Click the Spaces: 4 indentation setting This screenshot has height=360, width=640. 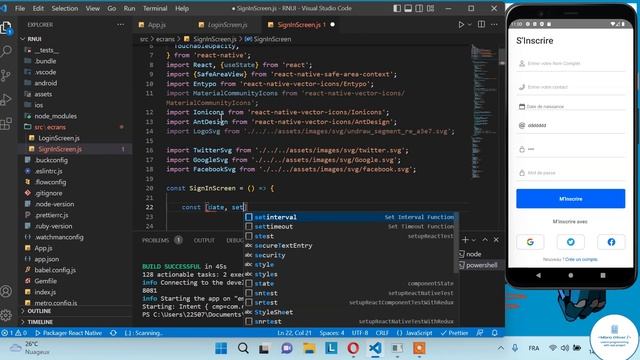[332, 333]
